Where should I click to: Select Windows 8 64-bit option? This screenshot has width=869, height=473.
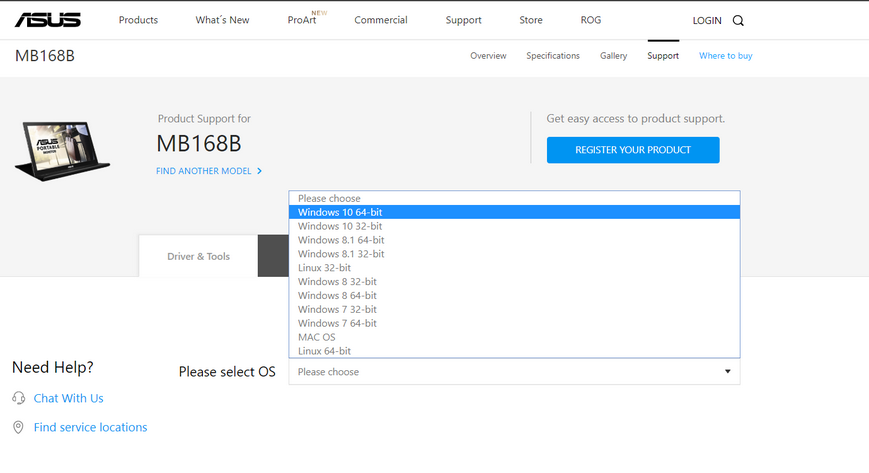click(x=514, y=295)
